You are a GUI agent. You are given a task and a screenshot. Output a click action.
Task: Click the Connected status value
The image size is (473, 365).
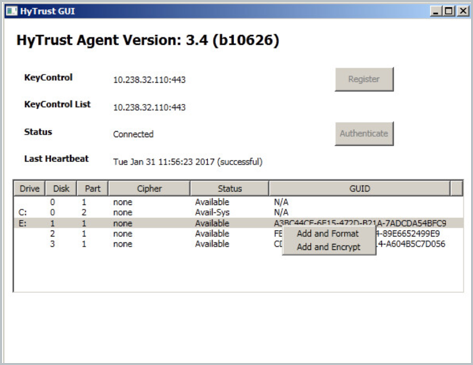133,134
